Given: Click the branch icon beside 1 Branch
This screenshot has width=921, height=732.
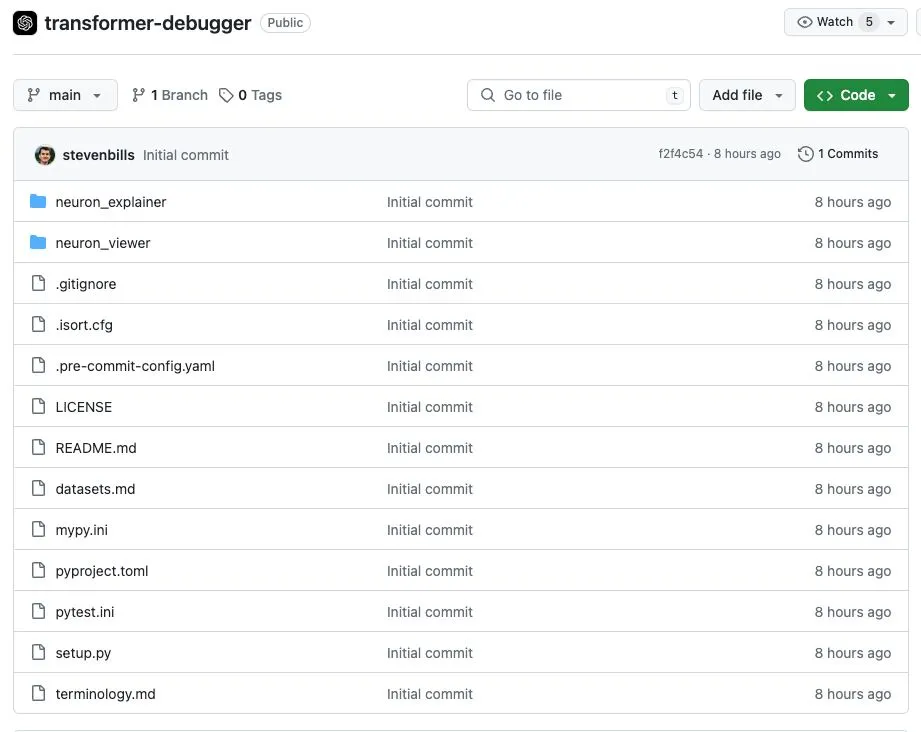Looking at the screenshot, I should point(139,95).
